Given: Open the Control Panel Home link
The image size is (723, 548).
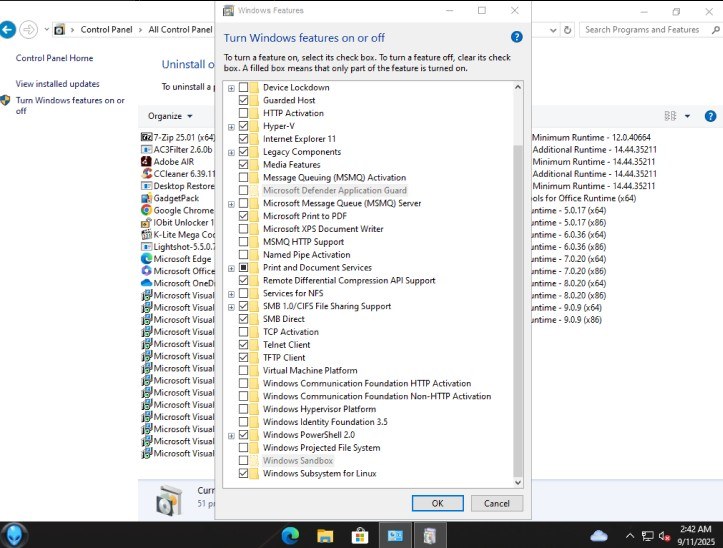Looking at the screenshot, I should click(x=54, y=58).
